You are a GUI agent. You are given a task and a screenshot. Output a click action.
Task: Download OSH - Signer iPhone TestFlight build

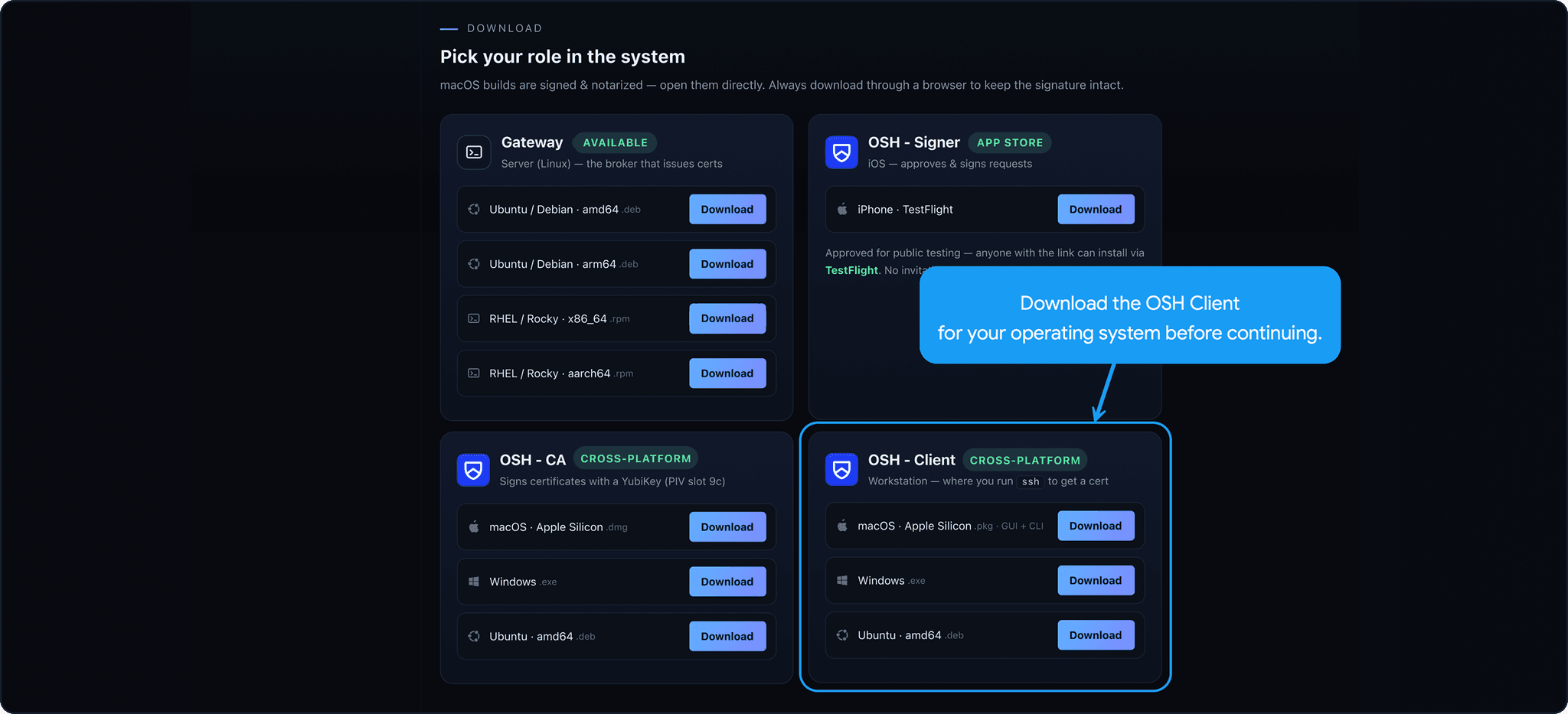tap(1096, 209)
